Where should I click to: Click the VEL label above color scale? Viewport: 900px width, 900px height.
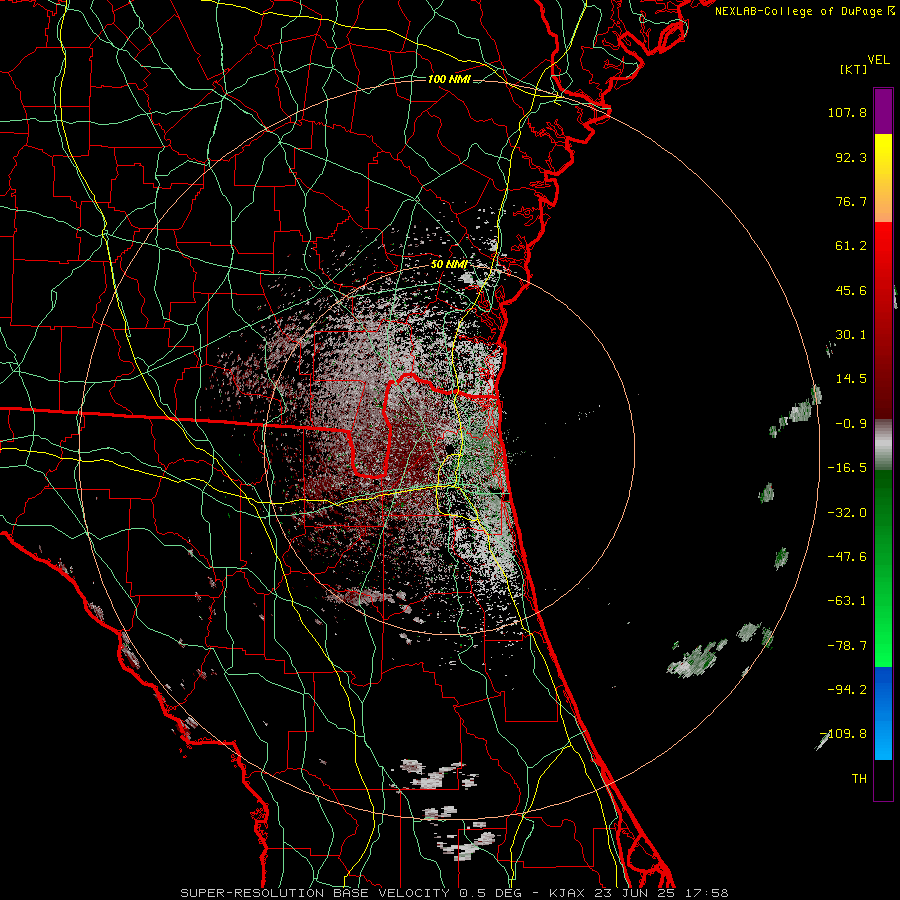coord(878,60)
